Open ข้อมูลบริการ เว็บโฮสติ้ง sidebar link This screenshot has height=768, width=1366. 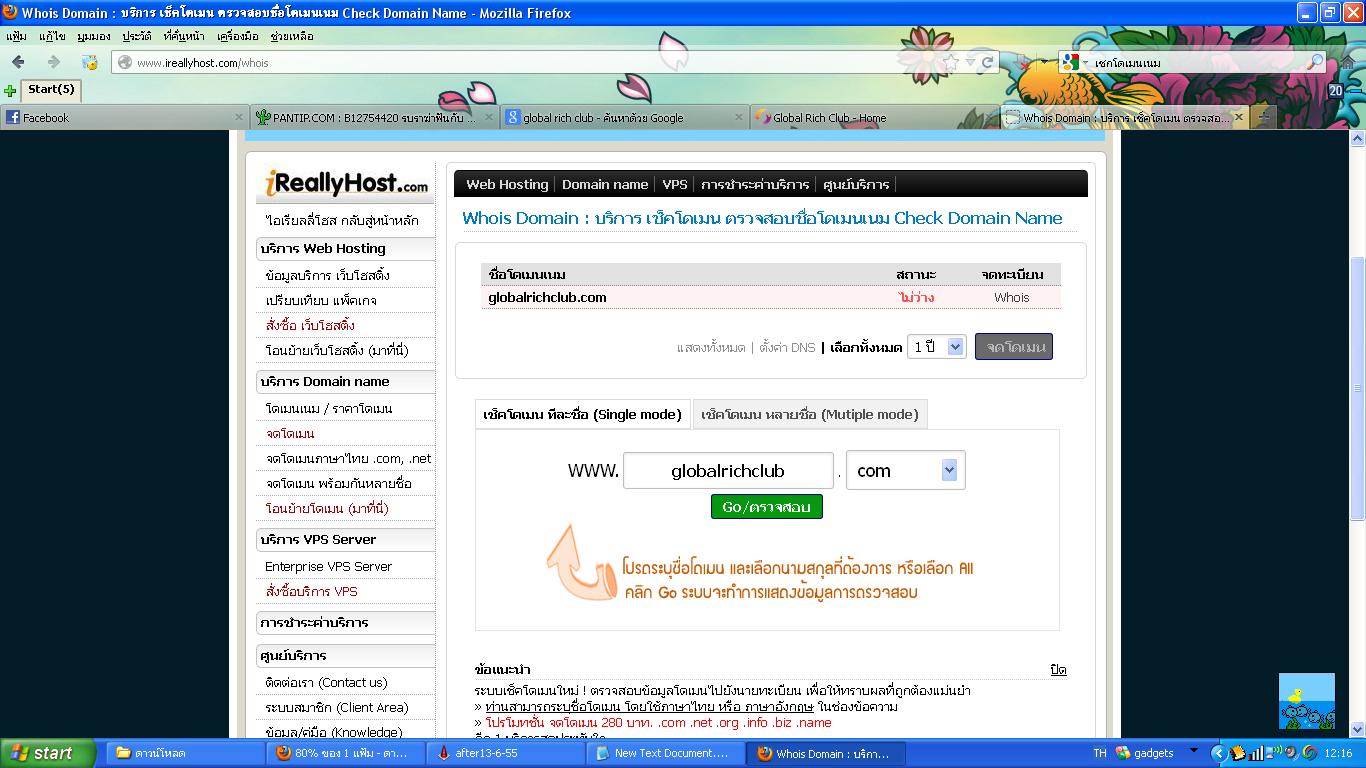[x=328, y=275]
